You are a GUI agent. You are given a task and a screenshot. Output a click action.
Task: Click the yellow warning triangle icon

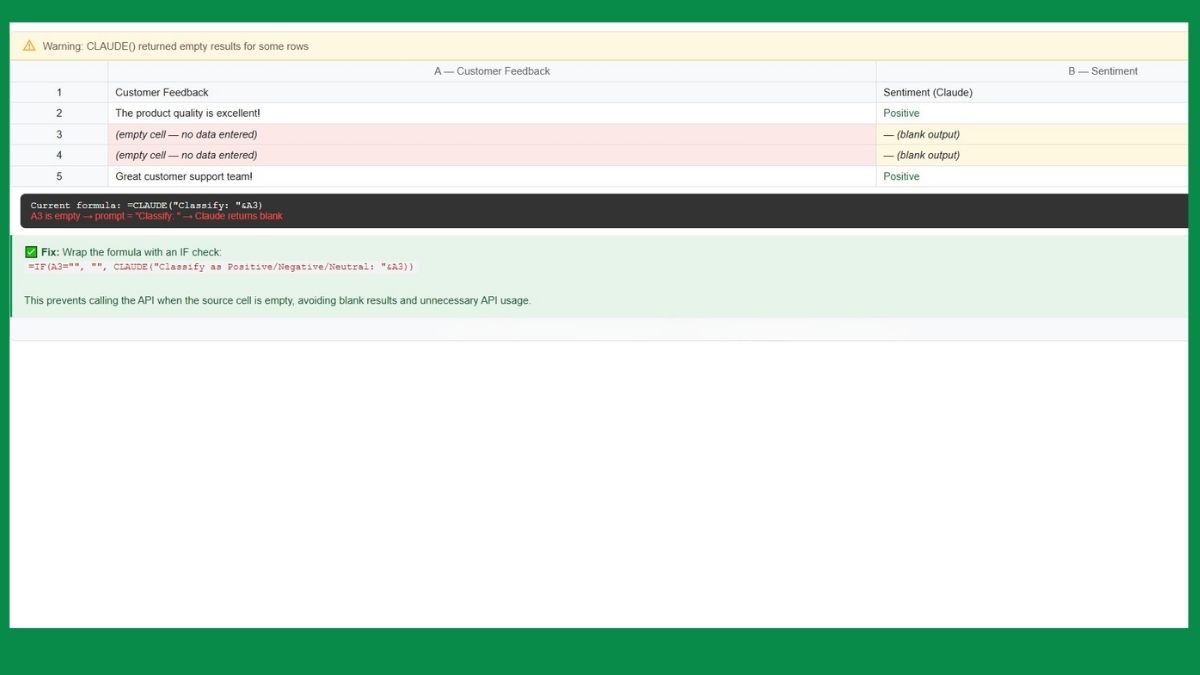tap(29, 46)
